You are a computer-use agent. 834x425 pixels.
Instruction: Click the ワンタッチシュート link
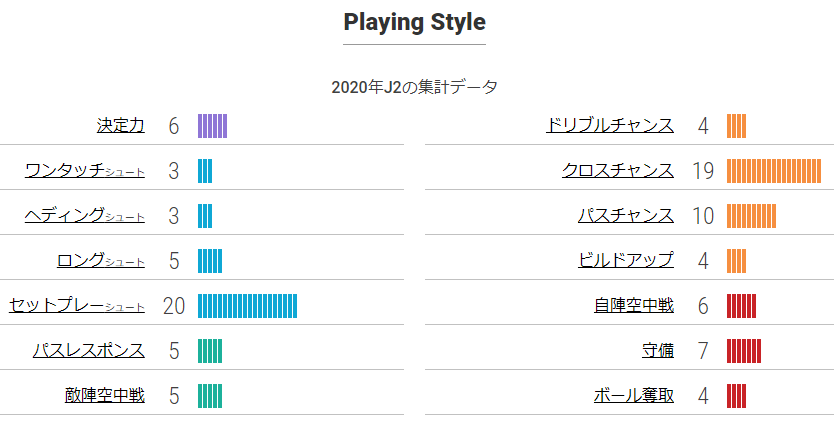[x=85, y=171]
